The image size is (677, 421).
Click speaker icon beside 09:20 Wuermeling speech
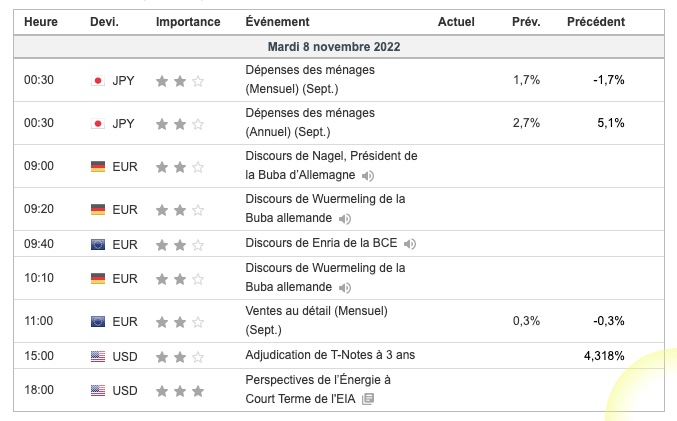(345, 219)
